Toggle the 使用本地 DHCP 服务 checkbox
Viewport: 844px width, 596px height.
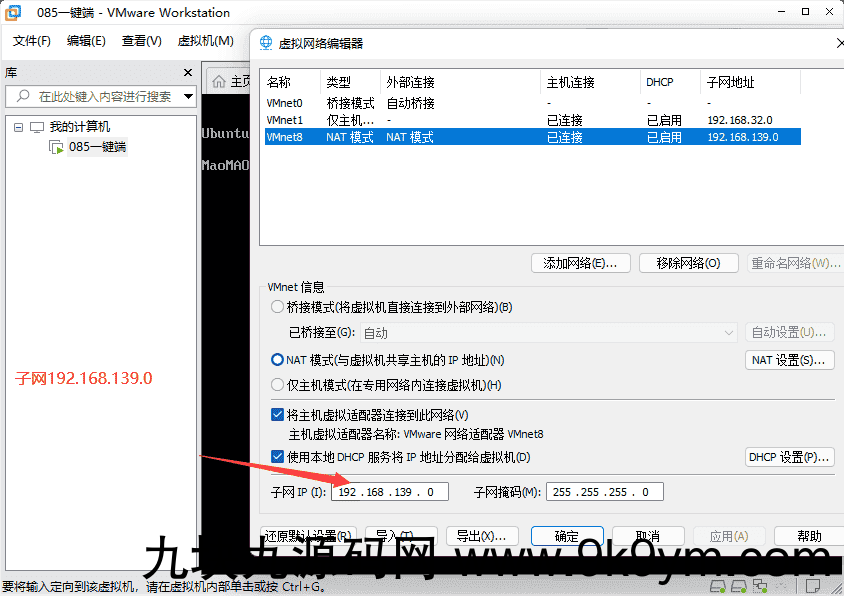pyautogui.click(x=278, y=457)
